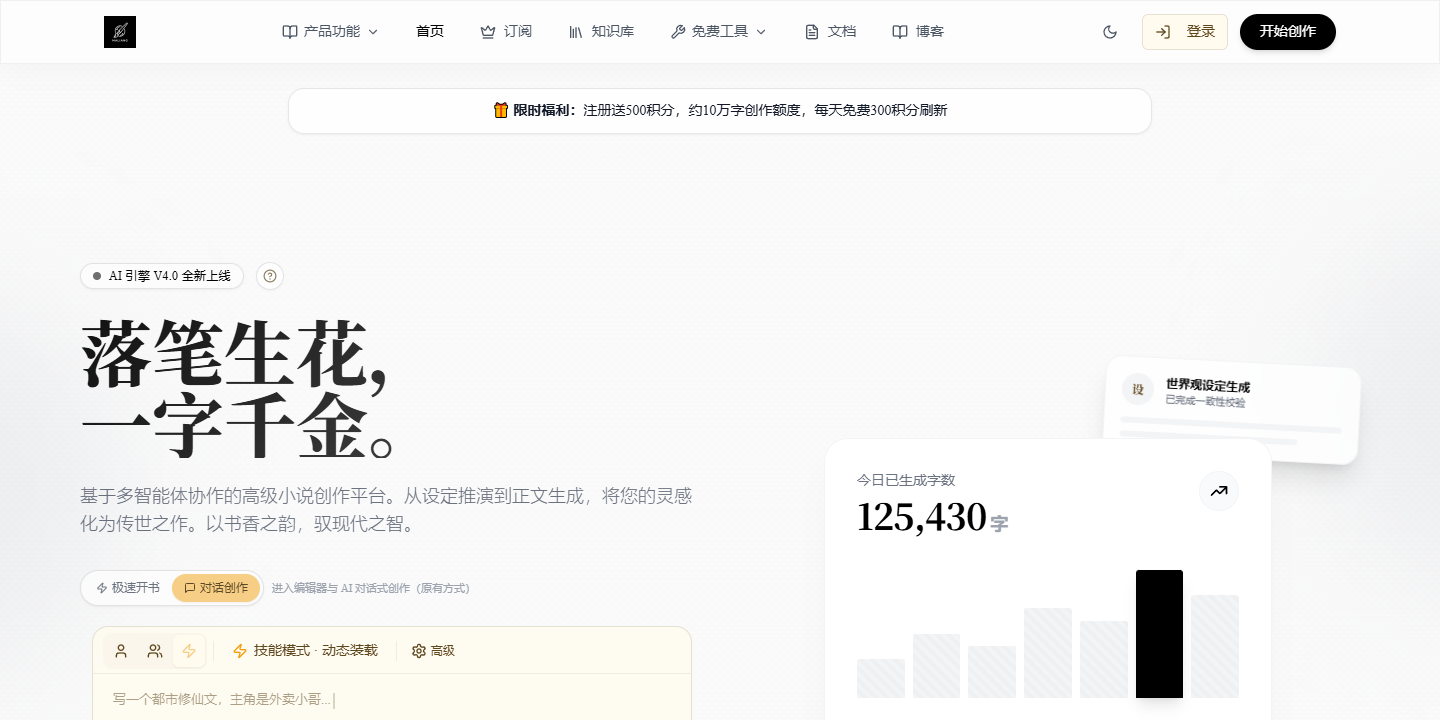This screenshot has width=1440, height=720.
Task: Select the lightning skill mode icon
Action: pyautogui.click(x=189, y=651)
